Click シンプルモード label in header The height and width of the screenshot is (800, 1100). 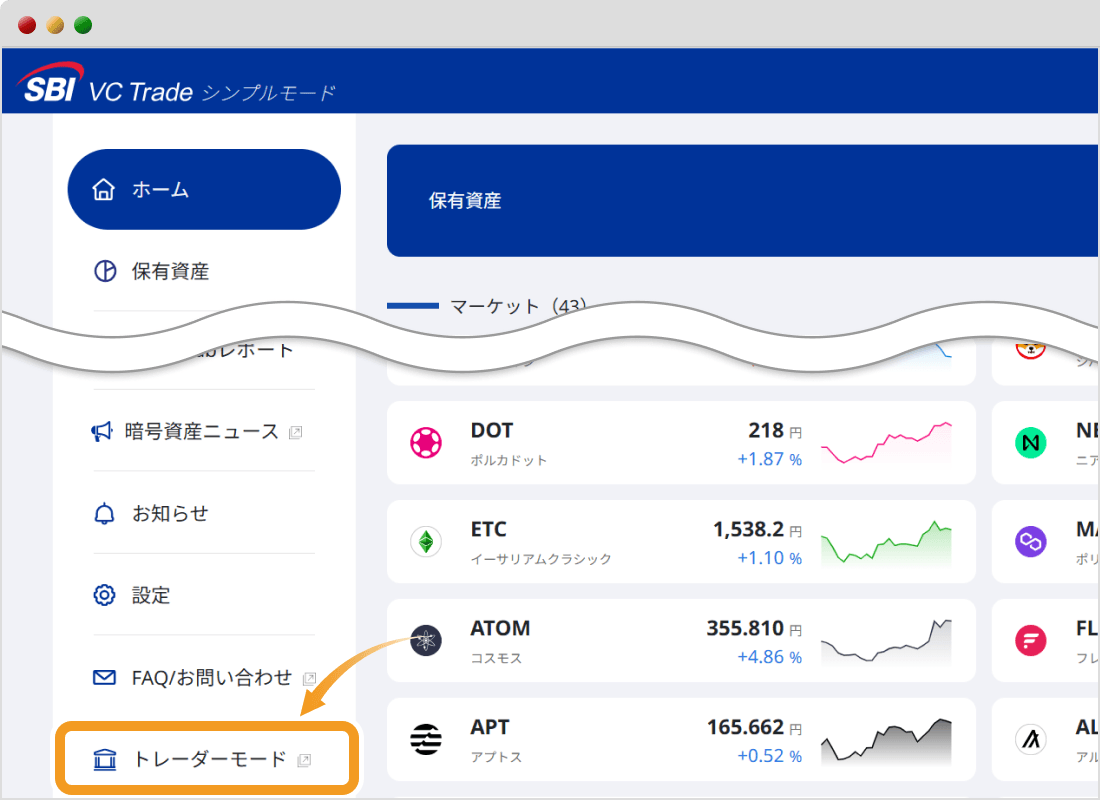pos(269,93)
